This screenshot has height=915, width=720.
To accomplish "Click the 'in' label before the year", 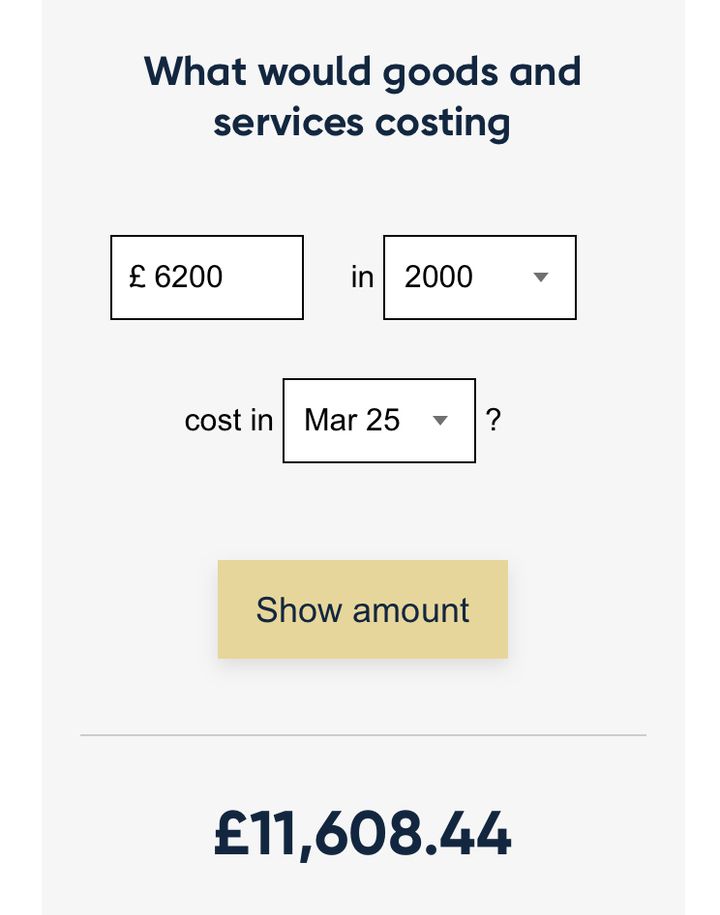I will 362,277.
